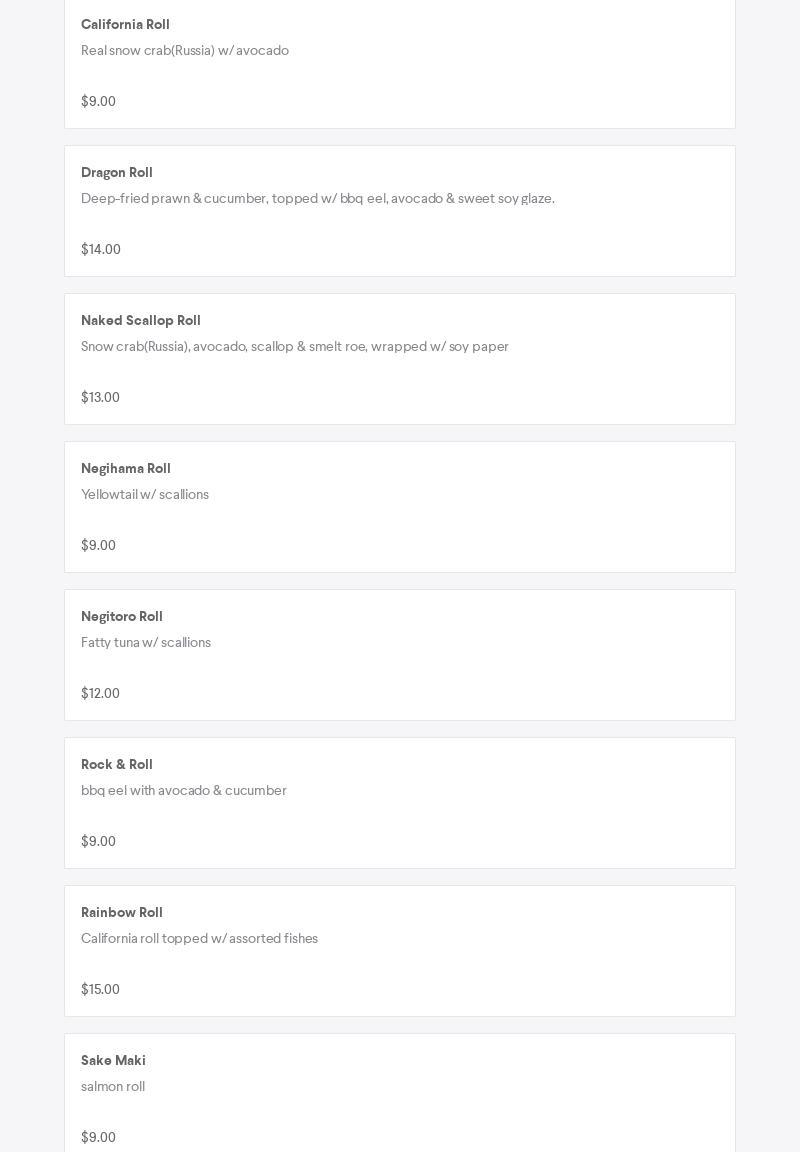800x1152 pixels.
Task: Click the Negitoro Roll $12.00 price
Action: 100,694
